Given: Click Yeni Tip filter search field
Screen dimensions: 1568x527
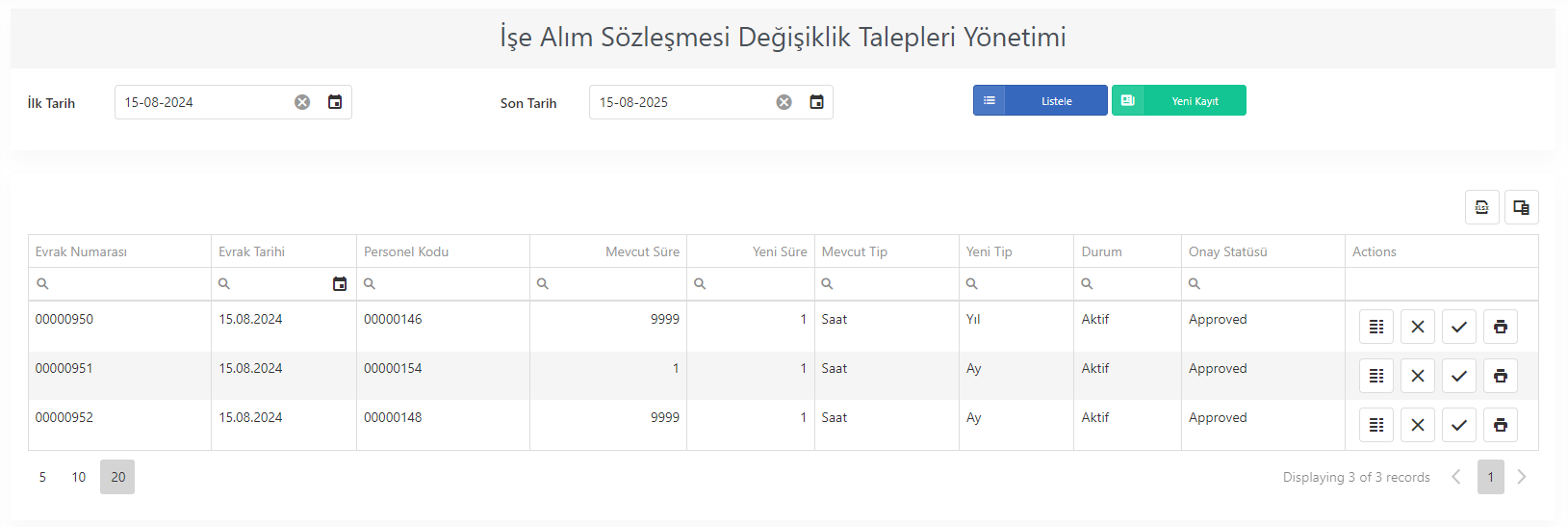Looking at the screenshot, I should point(1016,284).
